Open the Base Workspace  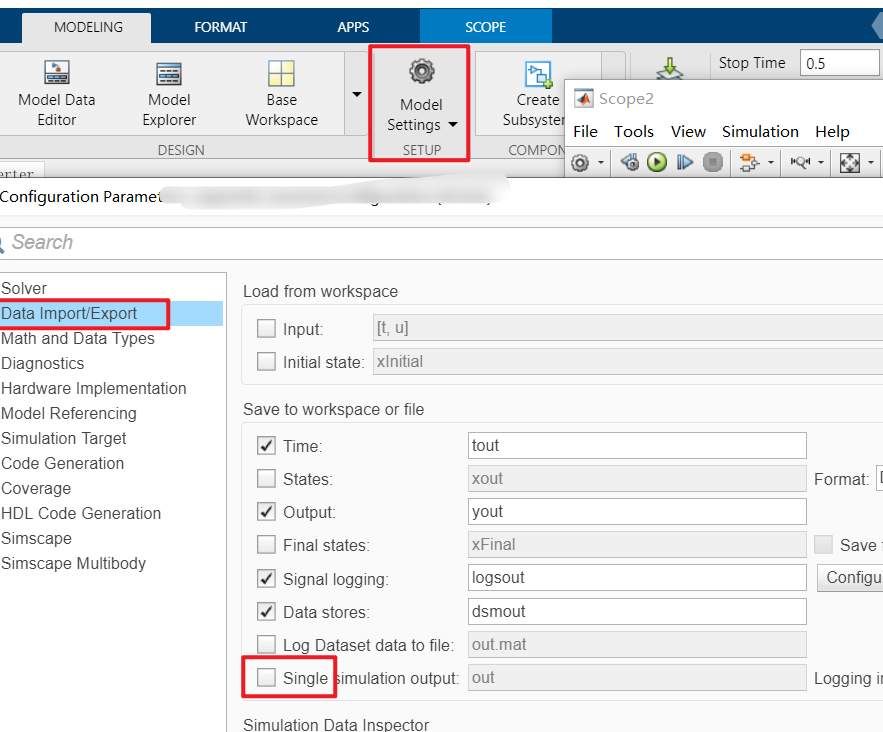[x=281, y=90]
